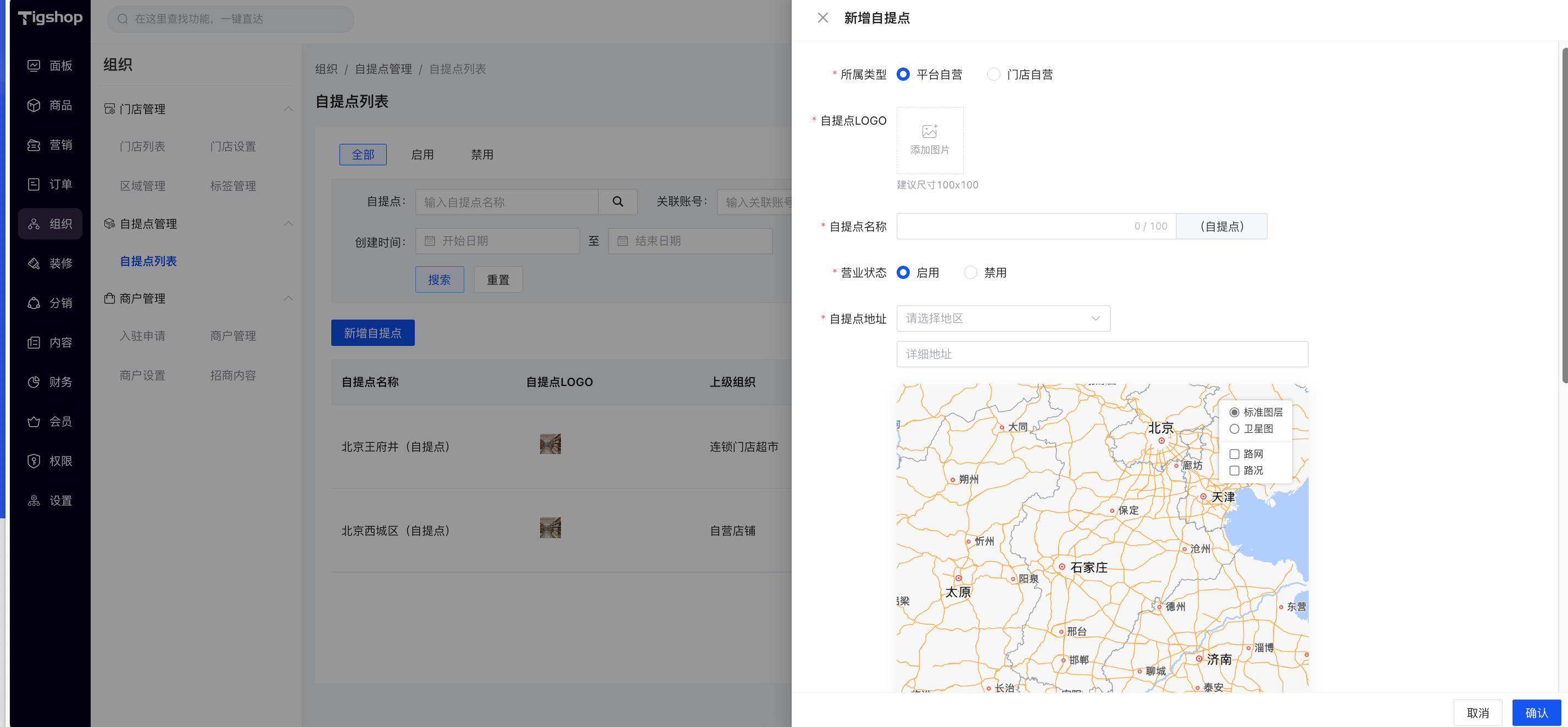Switch to the 启用 filter tab
Image resolution: width=1568 pixels, height=727 pixels.
pos(422,154)
